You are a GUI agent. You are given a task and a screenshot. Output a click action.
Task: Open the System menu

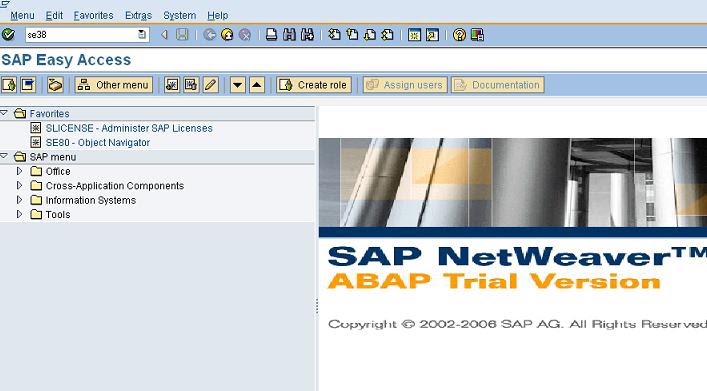pyautogui.click(x=179, y=15)
